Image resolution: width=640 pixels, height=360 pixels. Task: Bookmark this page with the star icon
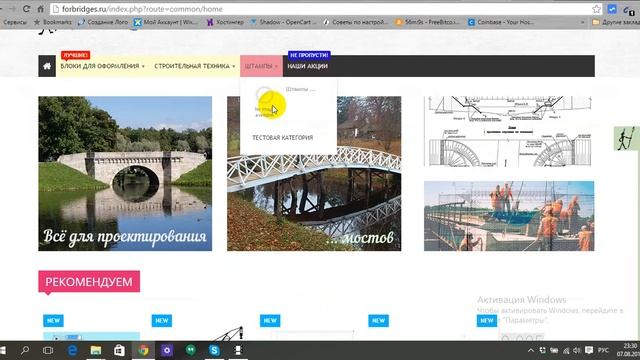coord(596,9)
